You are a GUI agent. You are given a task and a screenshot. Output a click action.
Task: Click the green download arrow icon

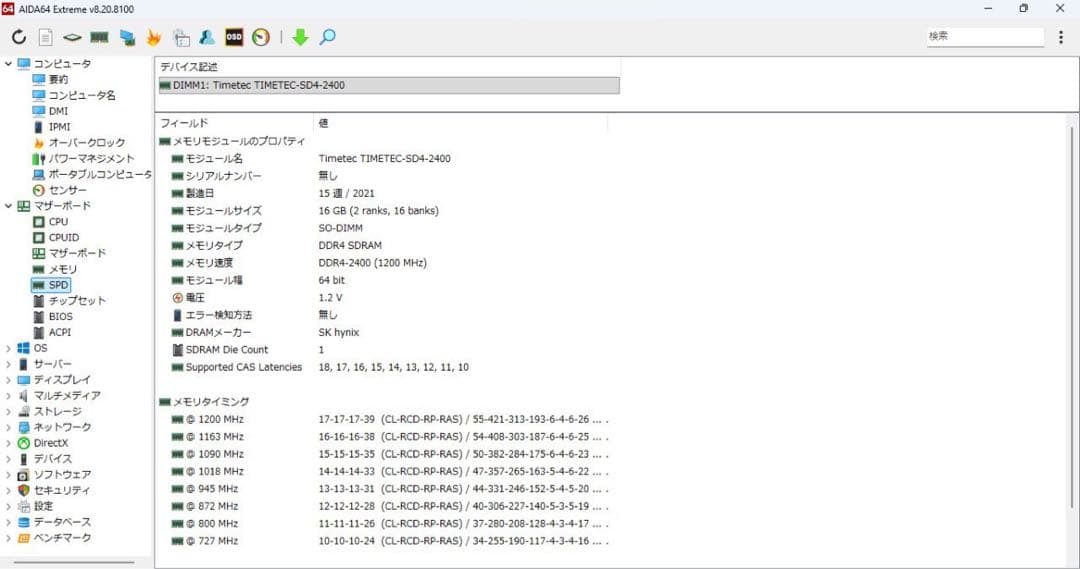[300, 37]
